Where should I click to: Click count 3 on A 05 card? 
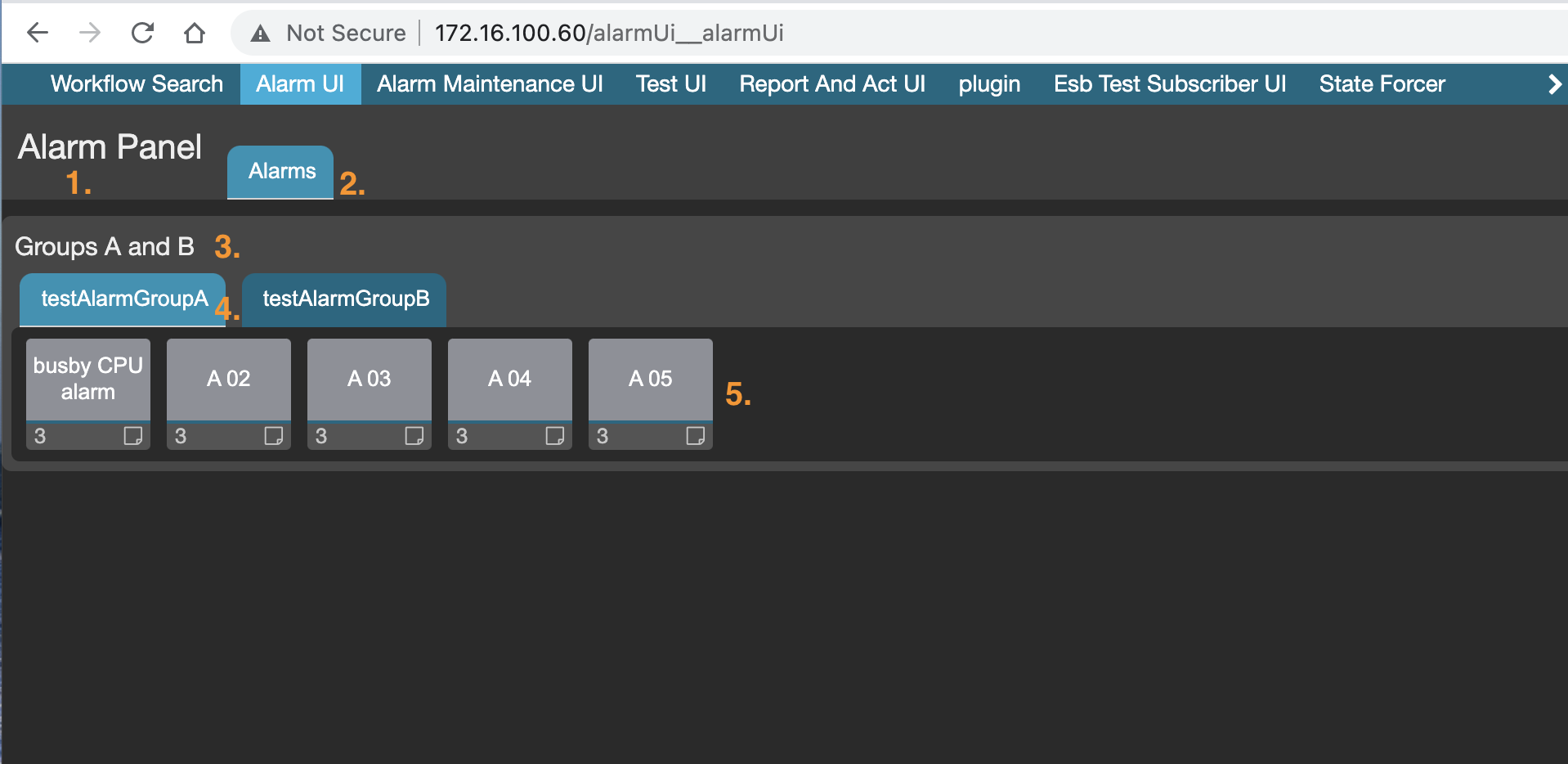coord(603,436)
